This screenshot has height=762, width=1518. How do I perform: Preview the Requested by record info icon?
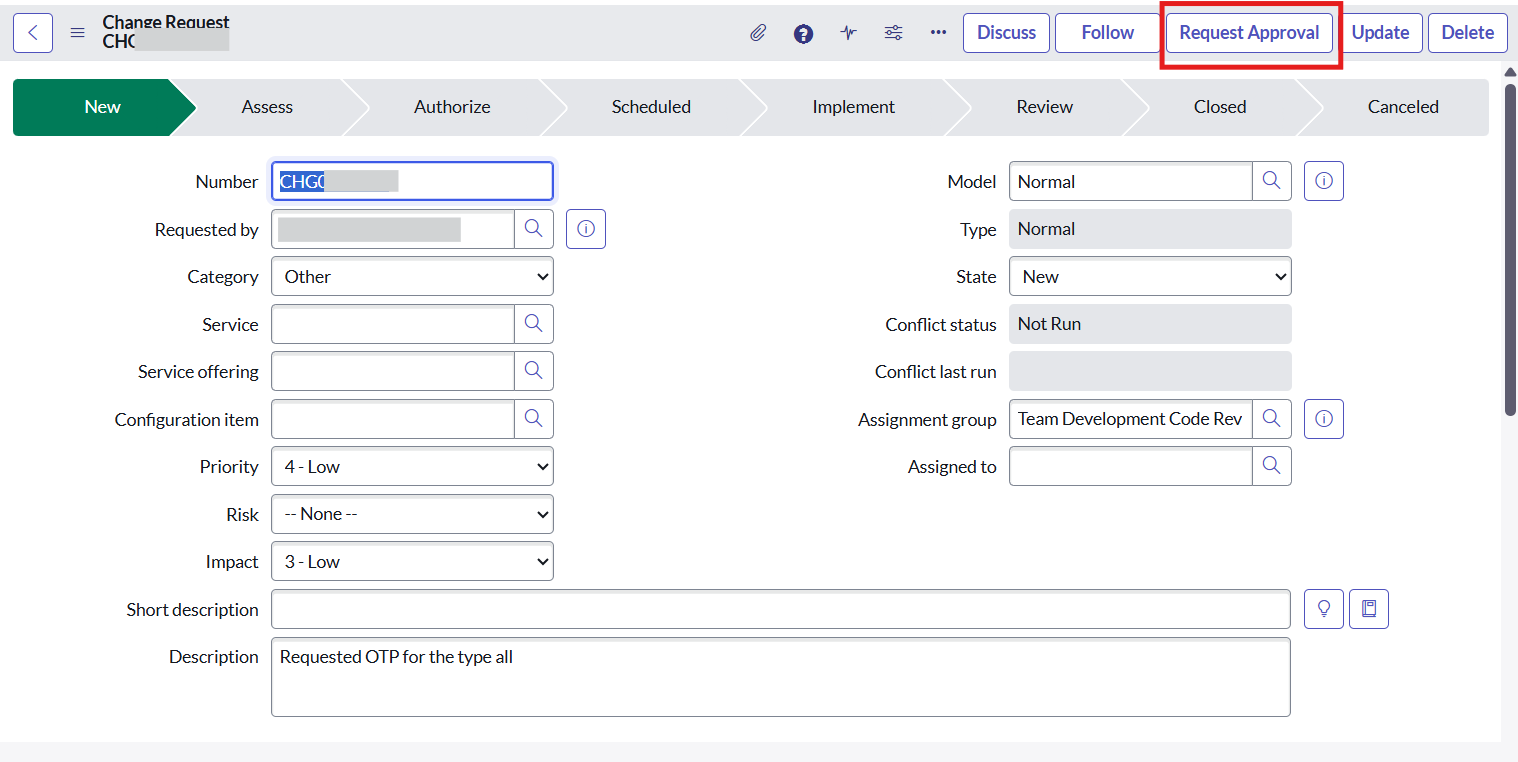pos(586,229)
